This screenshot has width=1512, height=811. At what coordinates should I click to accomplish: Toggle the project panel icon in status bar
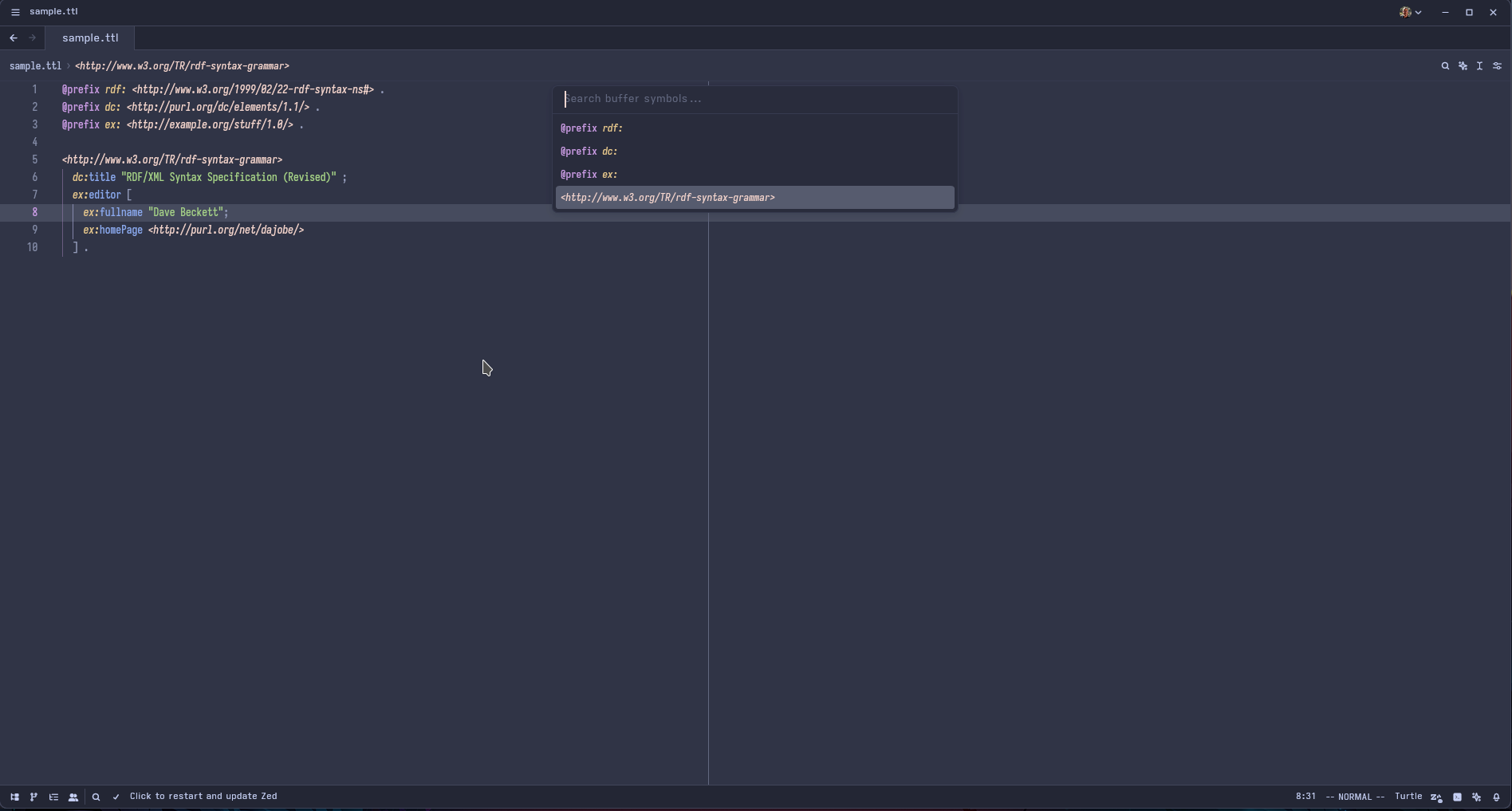point(14,797)
